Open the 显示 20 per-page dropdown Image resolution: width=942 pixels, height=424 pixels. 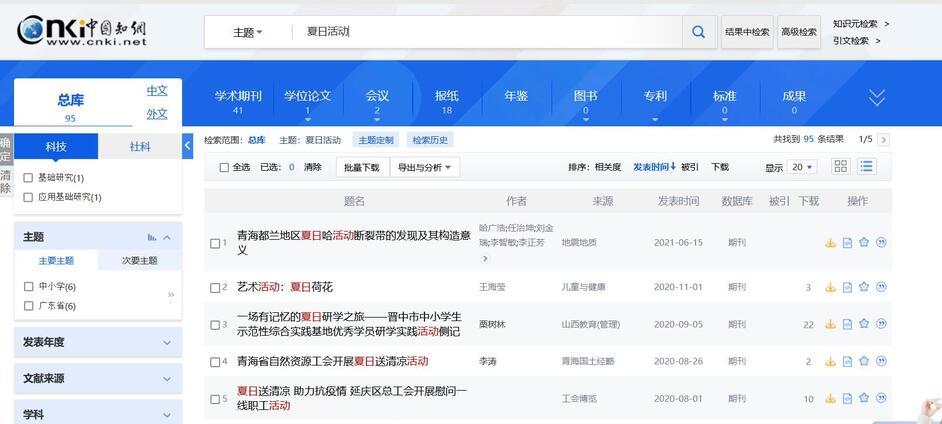click(x=801, y=168)
